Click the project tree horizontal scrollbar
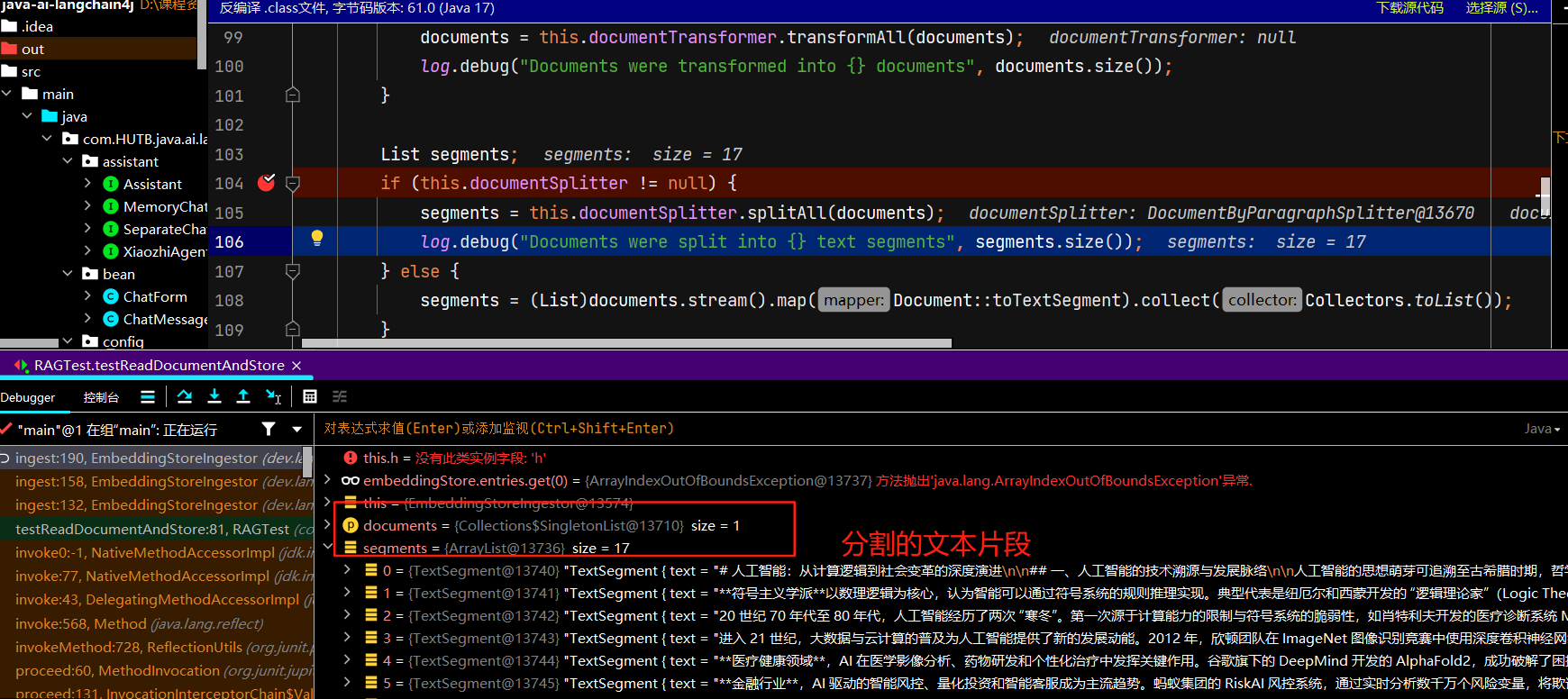Screen dimensions: 1568x699 29,343
